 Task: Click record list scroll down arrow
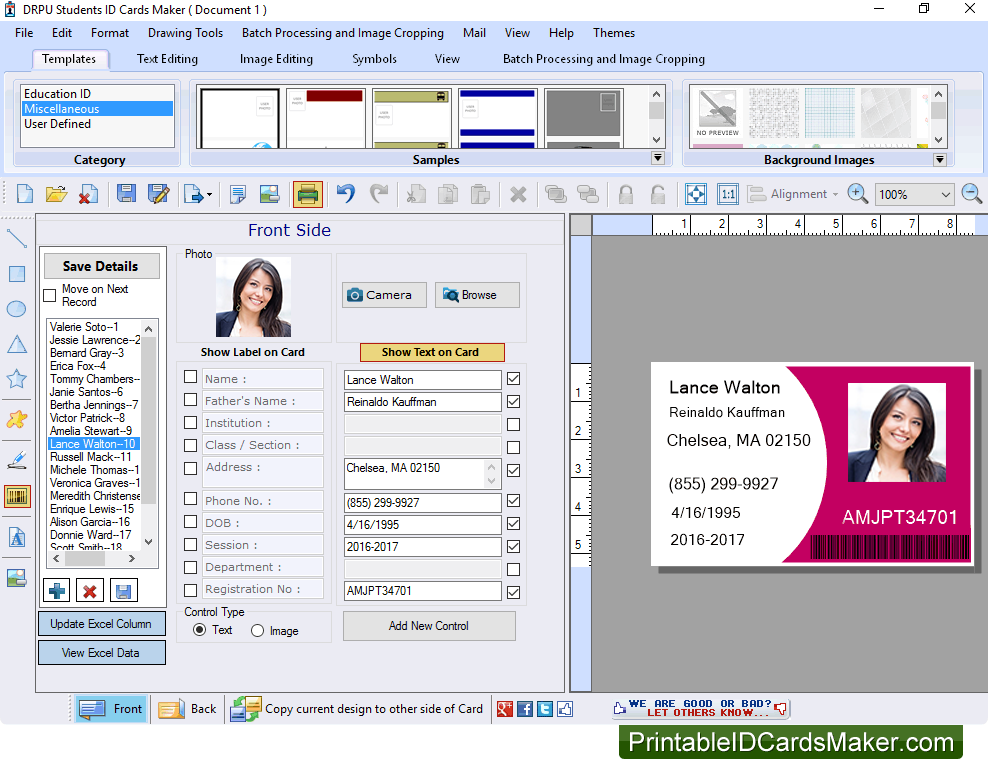click(x=149, y=542)
